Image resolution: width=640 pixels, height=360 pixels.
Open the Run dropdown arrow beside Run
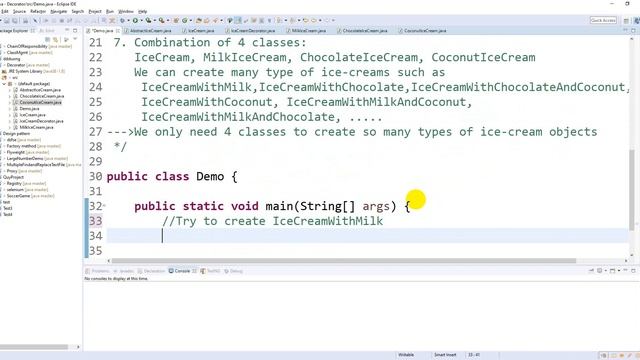(x=141, y=20)
